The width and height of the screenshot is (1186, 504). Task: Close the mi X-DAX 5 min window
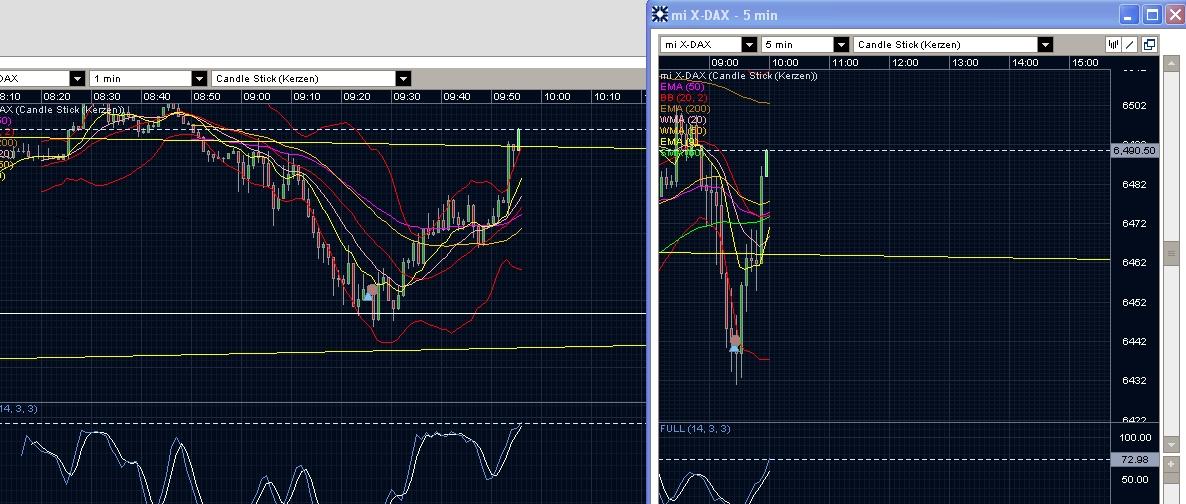(x=1173, y=14)
